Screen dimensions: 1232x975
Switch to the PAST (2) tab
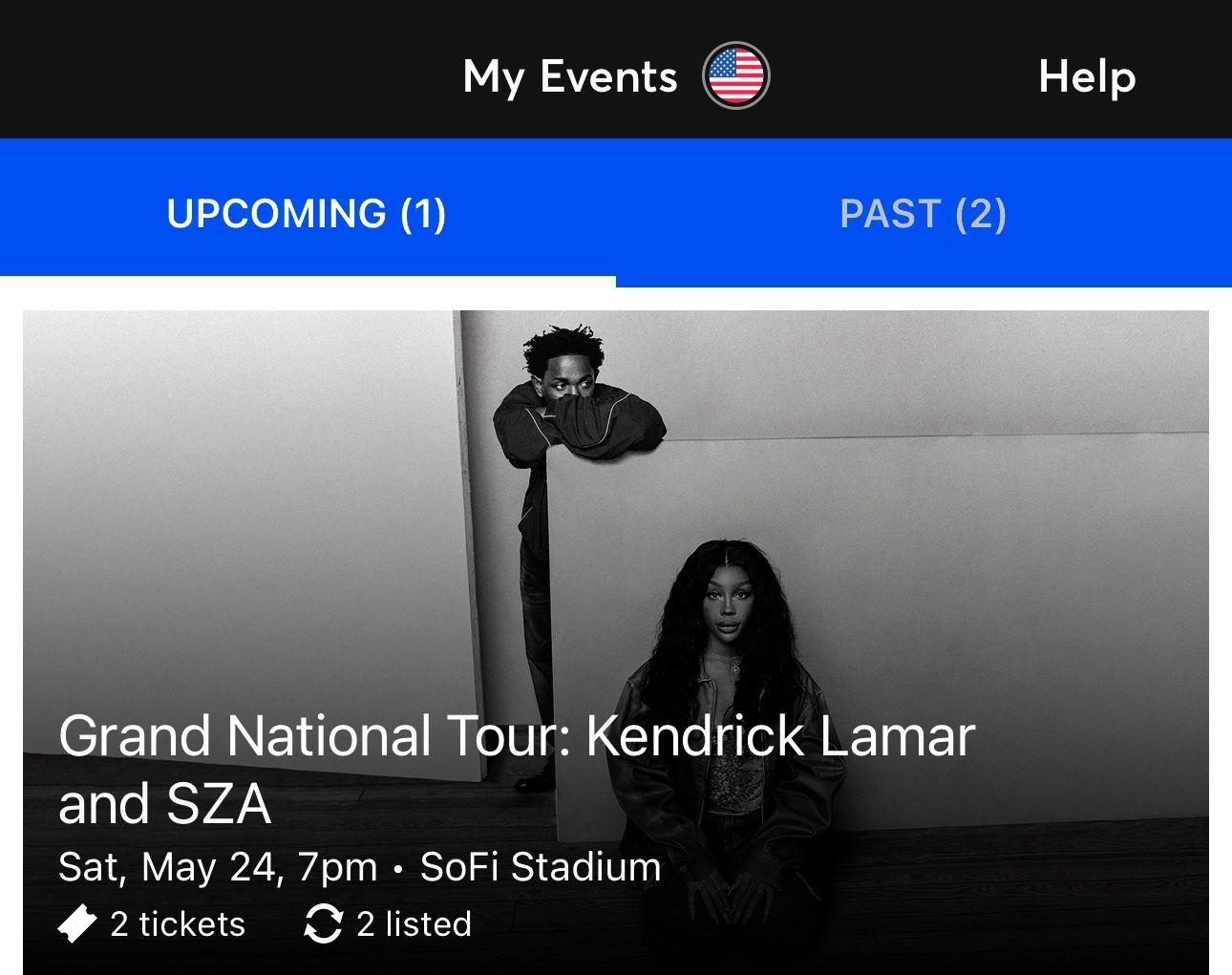coord(923,214)
